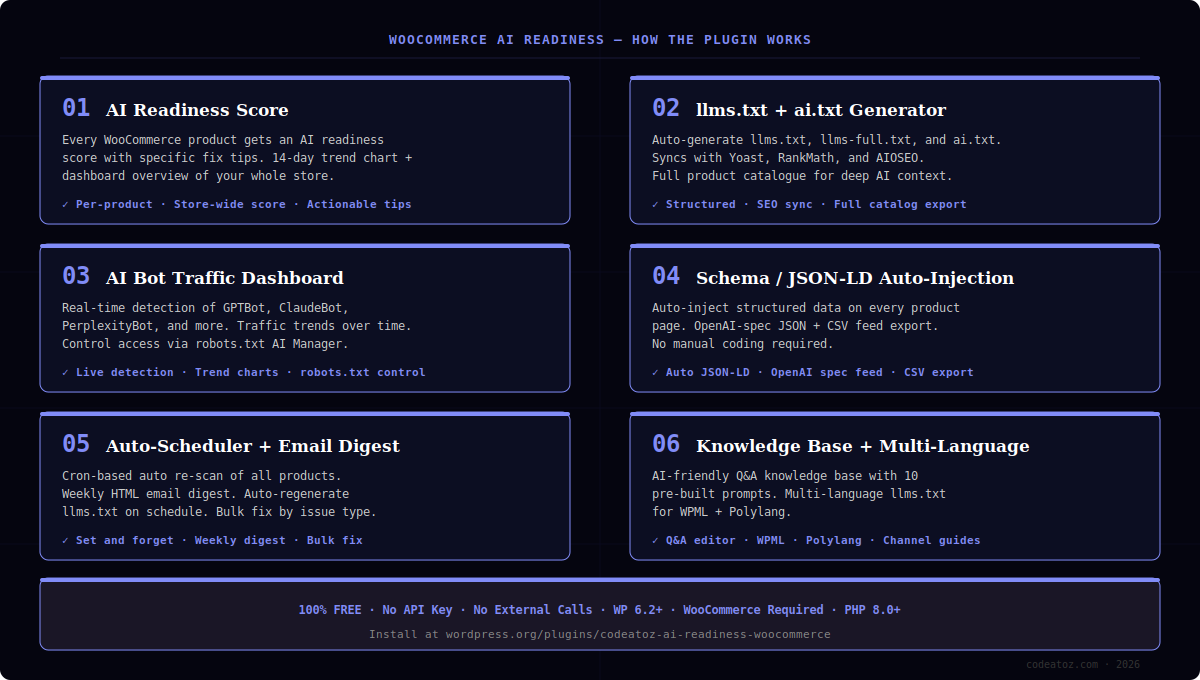Click the checkmark before 'Live detection'
Viewport: 1200px width, 680px height.
(66, 372)
